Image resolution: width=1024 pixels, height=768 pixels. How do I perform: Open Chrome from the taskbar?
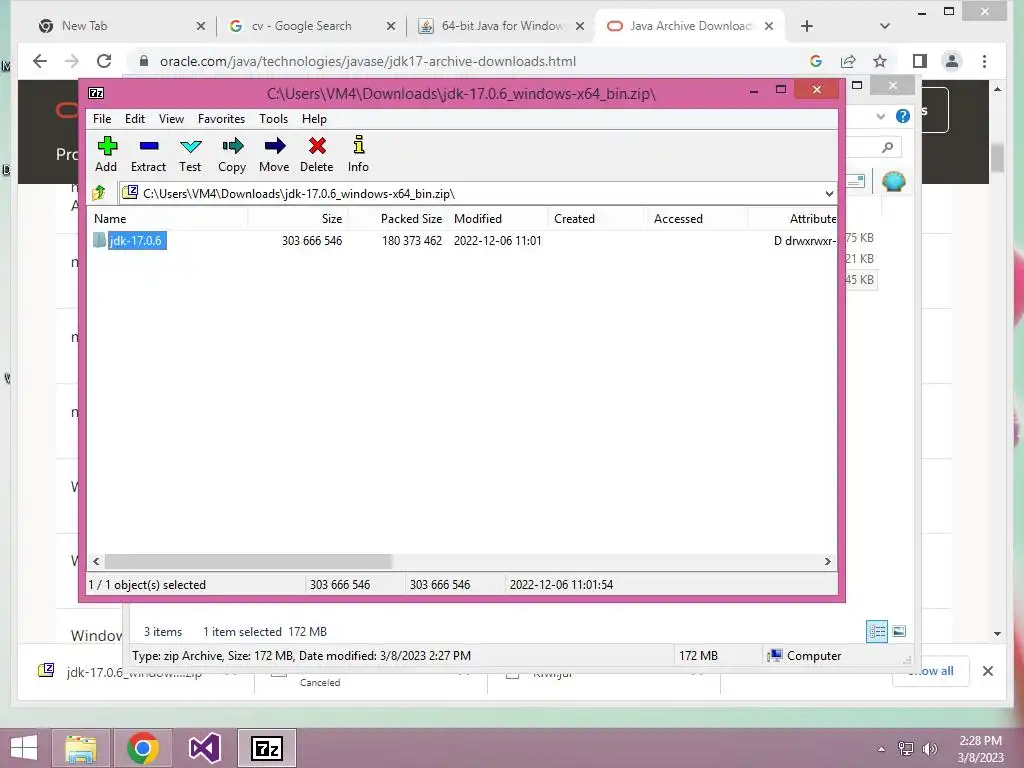[x=143, y=748]
